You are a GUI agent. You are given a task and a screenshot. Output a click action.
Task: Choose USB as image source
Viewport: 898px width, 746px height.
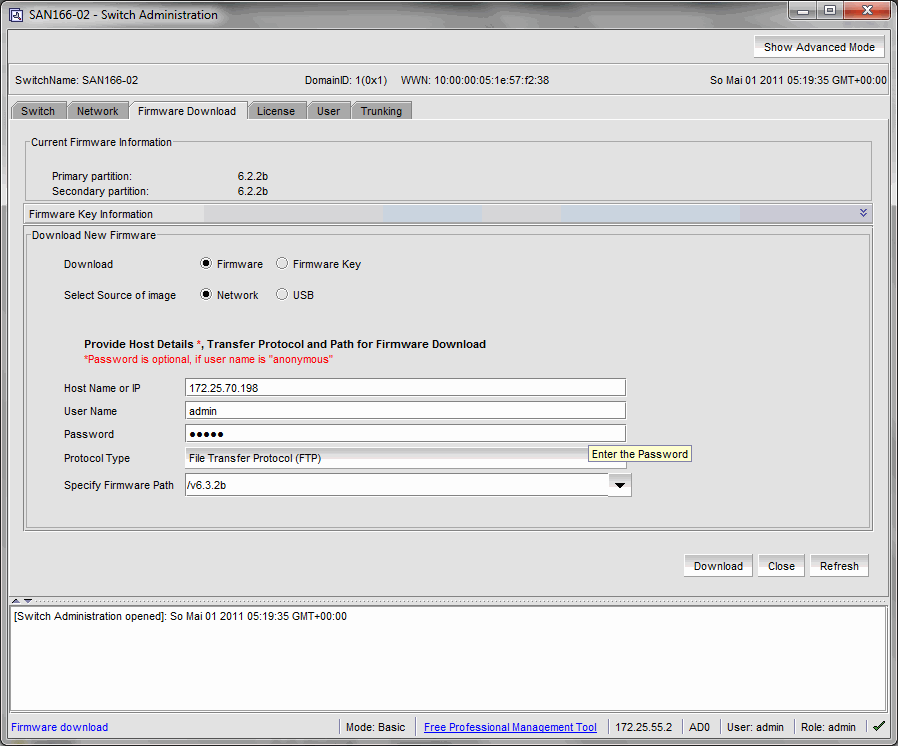[282, 295]
